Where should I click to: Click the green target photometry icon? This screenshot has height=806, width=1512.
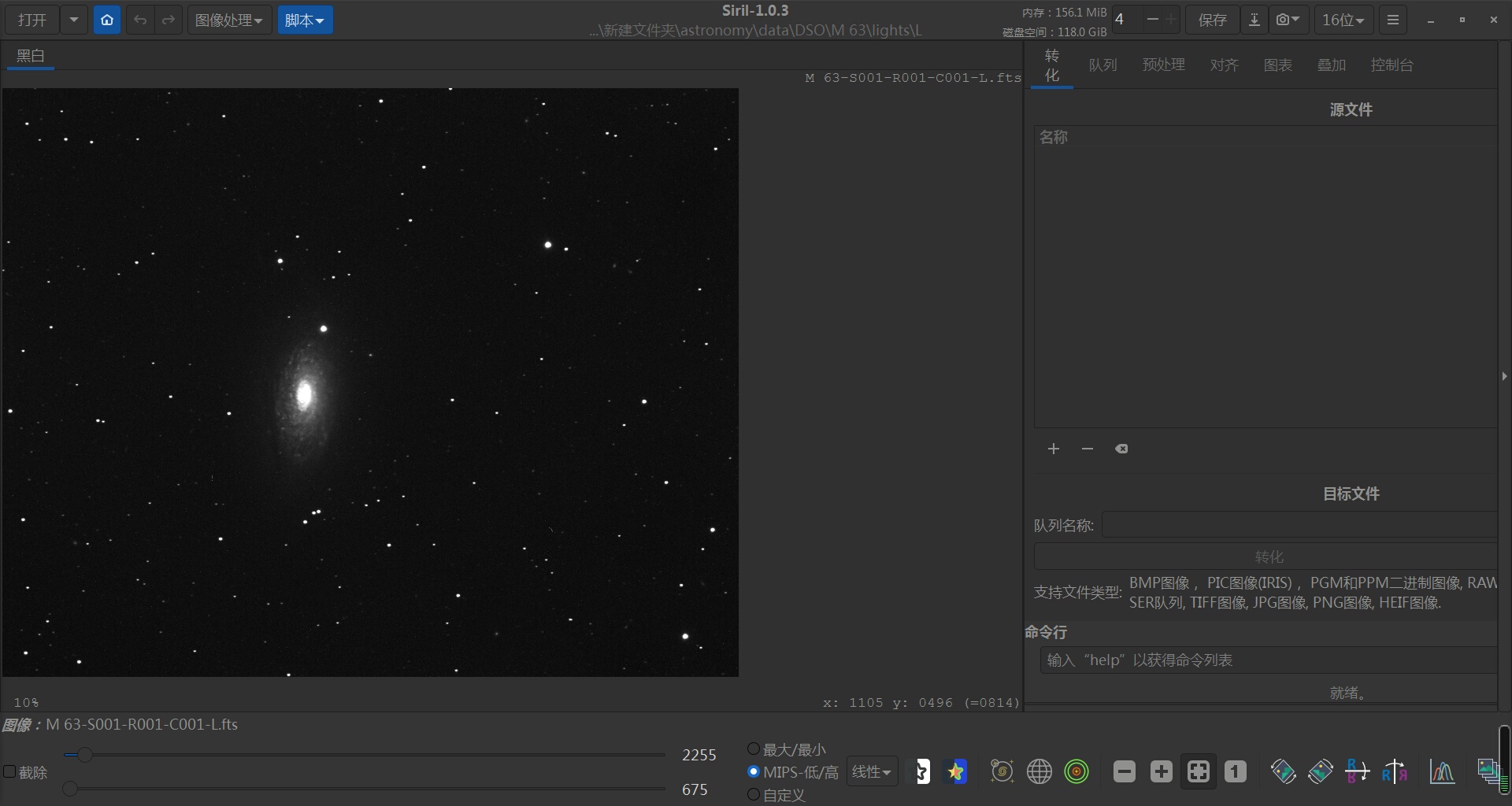pos(1077,771)
